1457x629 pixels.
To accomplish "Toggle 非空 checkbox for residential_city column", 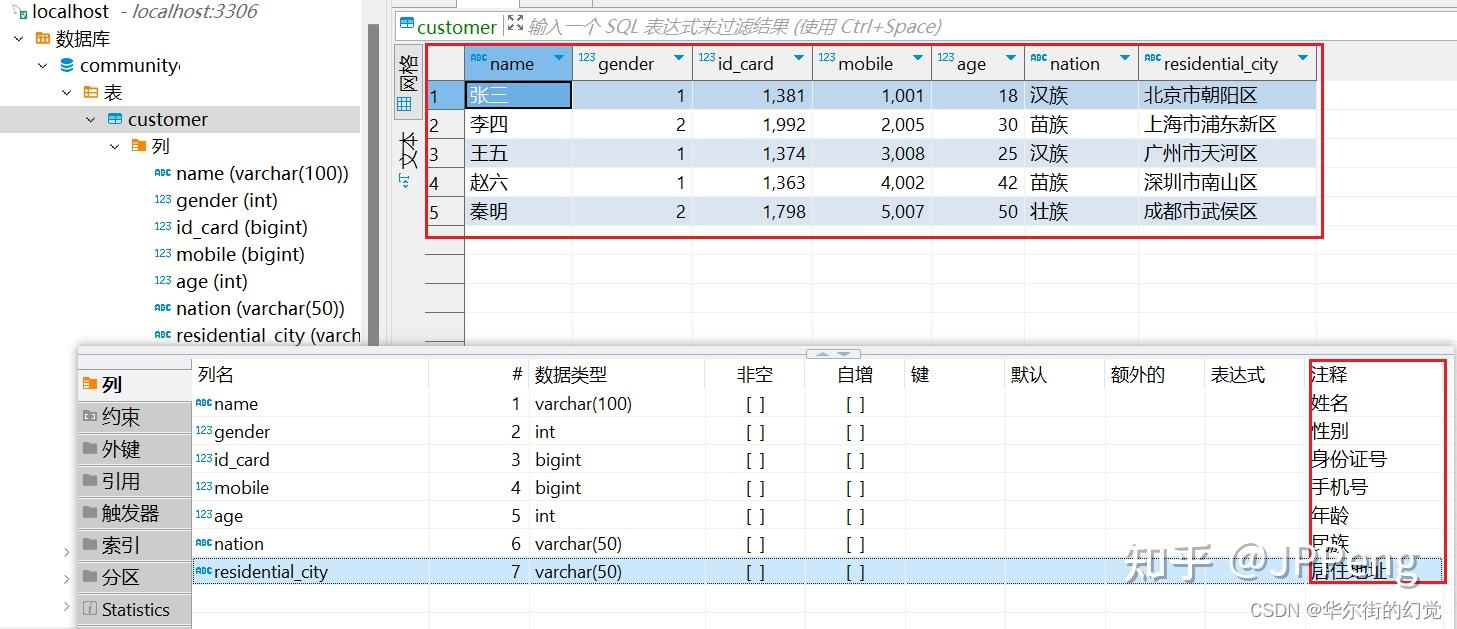I will (755, 572).
